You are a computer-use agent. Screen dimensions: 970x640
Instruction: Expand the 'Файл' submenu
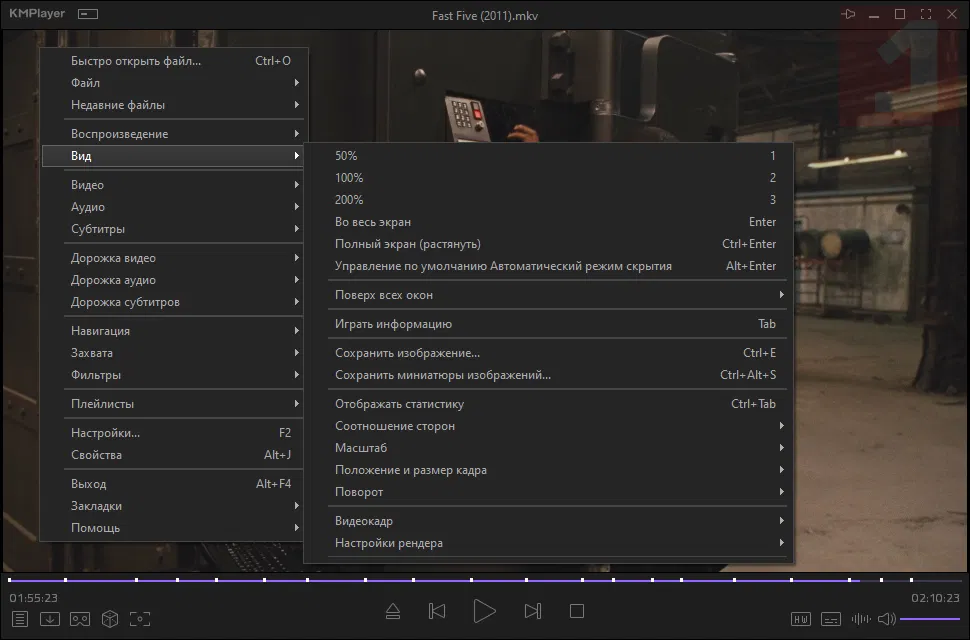click(x=174, y=83)
